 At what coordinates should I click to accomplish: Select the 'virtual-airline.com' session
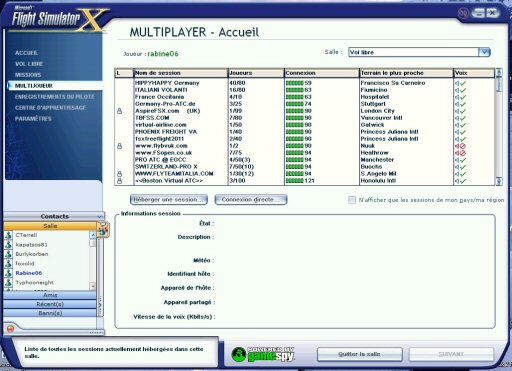(161, 125)
